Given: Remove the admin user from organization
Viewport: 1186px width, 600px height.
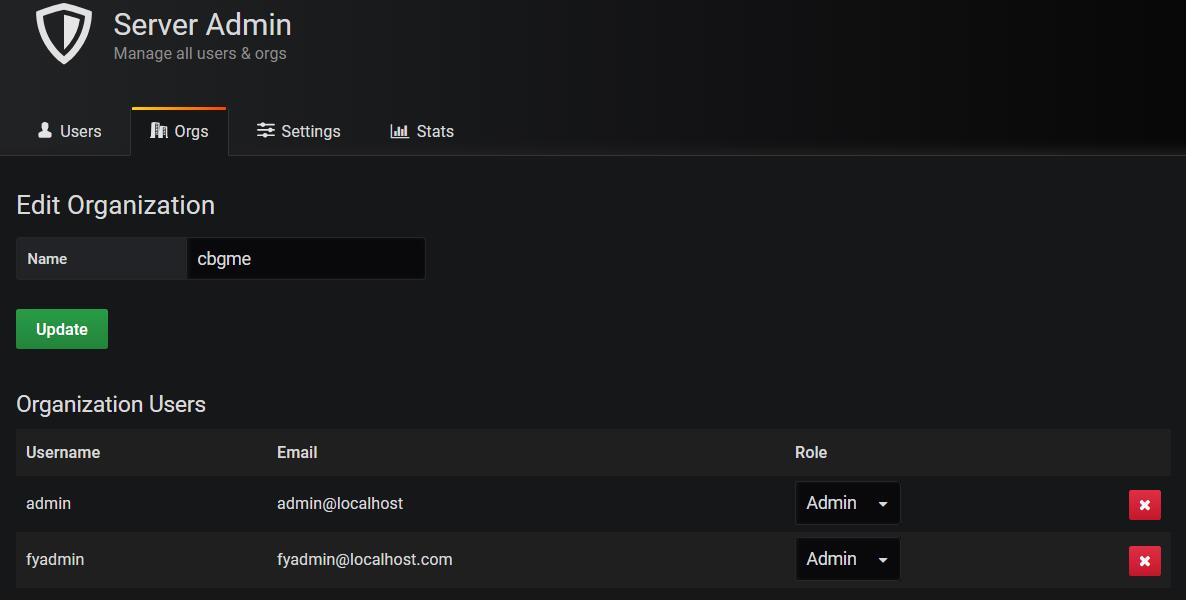Looking at the screenshot, I should (x=1144, y=505).
